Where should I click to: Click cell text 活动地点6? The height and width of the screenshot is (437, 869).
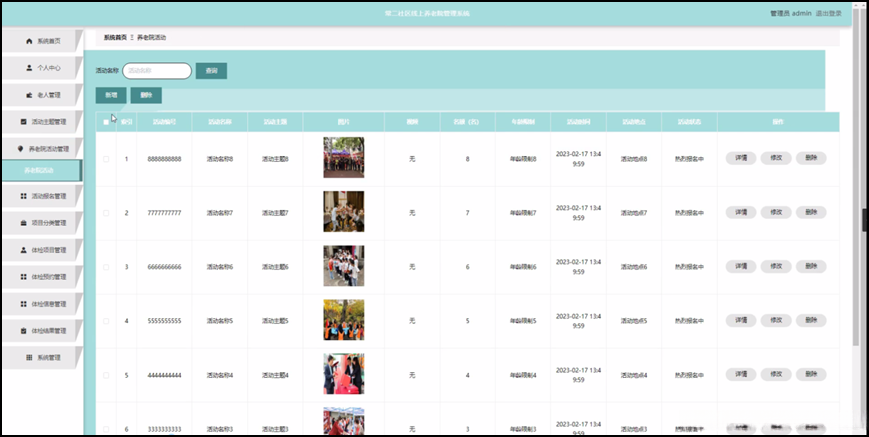633,267
